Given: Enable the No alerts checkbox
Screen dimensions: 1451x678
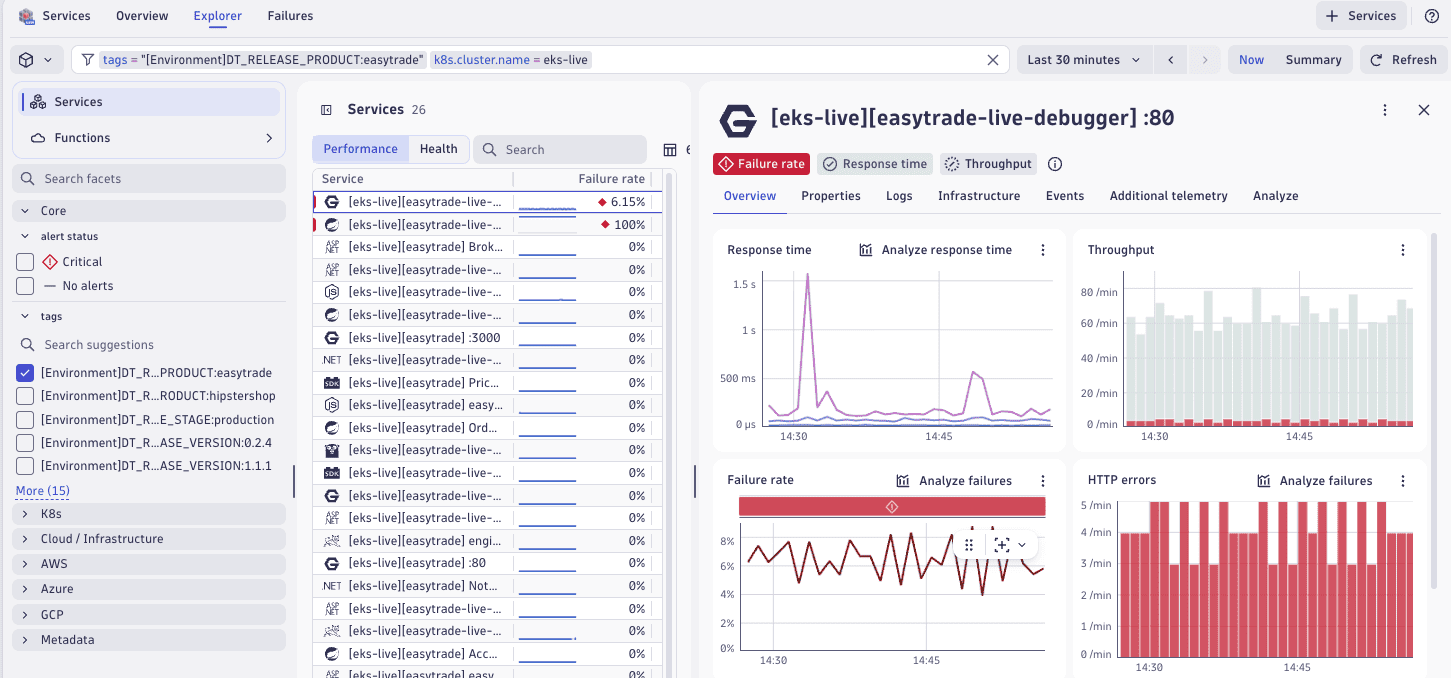Looking at the screenshot, I should (x=25, y=286).
